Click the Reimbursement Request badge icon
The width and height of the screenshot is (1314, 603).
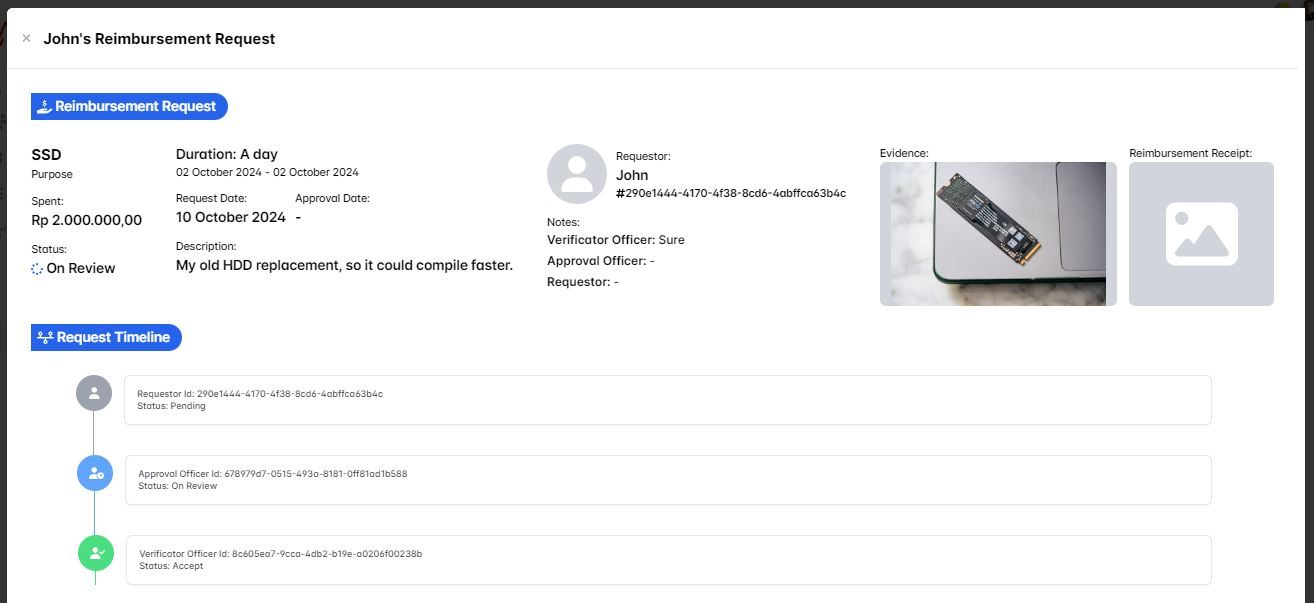click(x=44, y=107)
